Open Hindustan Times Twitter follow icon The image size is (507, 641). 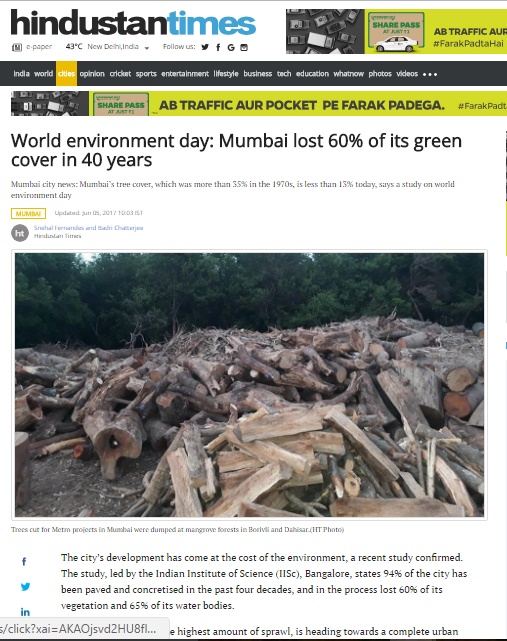coord(205,47)
